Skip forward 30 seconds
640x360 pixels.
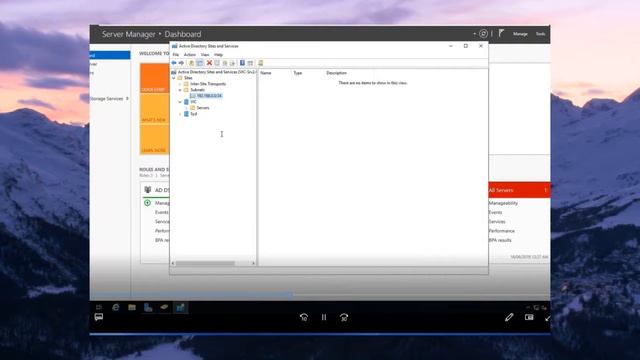point(344,317)
